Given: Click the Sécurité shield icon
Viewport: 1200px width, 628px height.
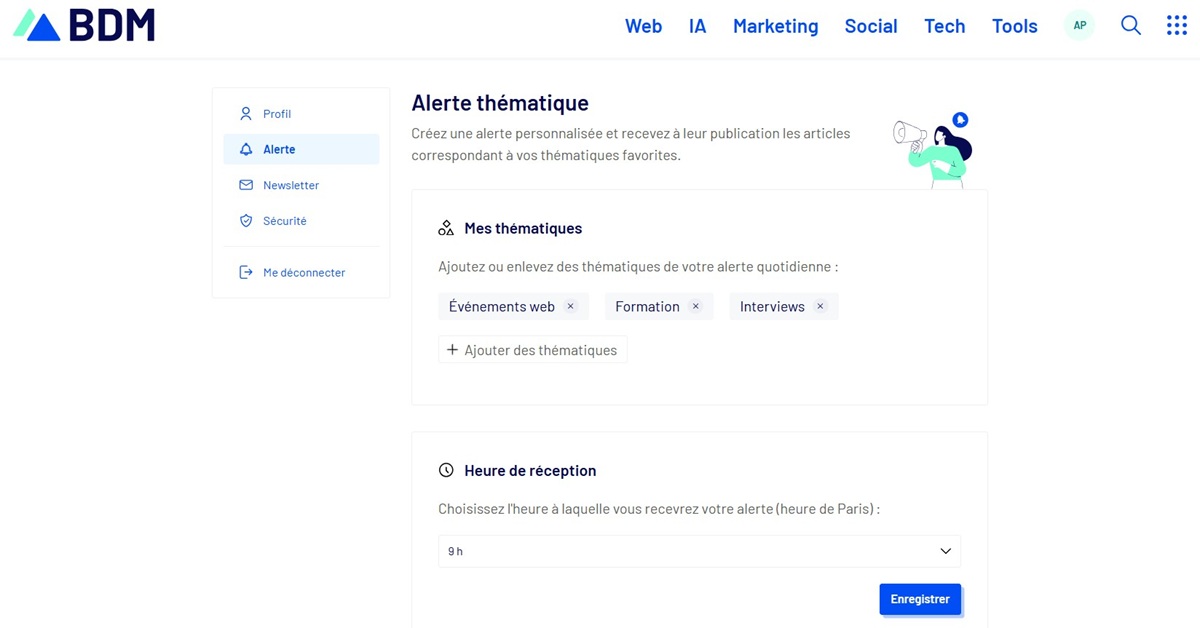Looking at the screenshot, I should point(246,221).
